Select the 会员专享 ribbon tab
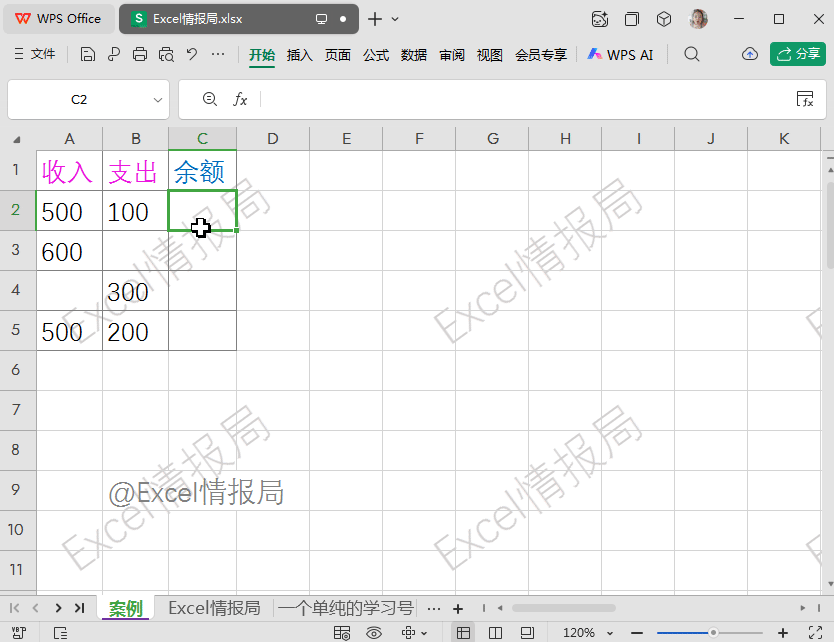834x642 pixels. coord(541,55)
